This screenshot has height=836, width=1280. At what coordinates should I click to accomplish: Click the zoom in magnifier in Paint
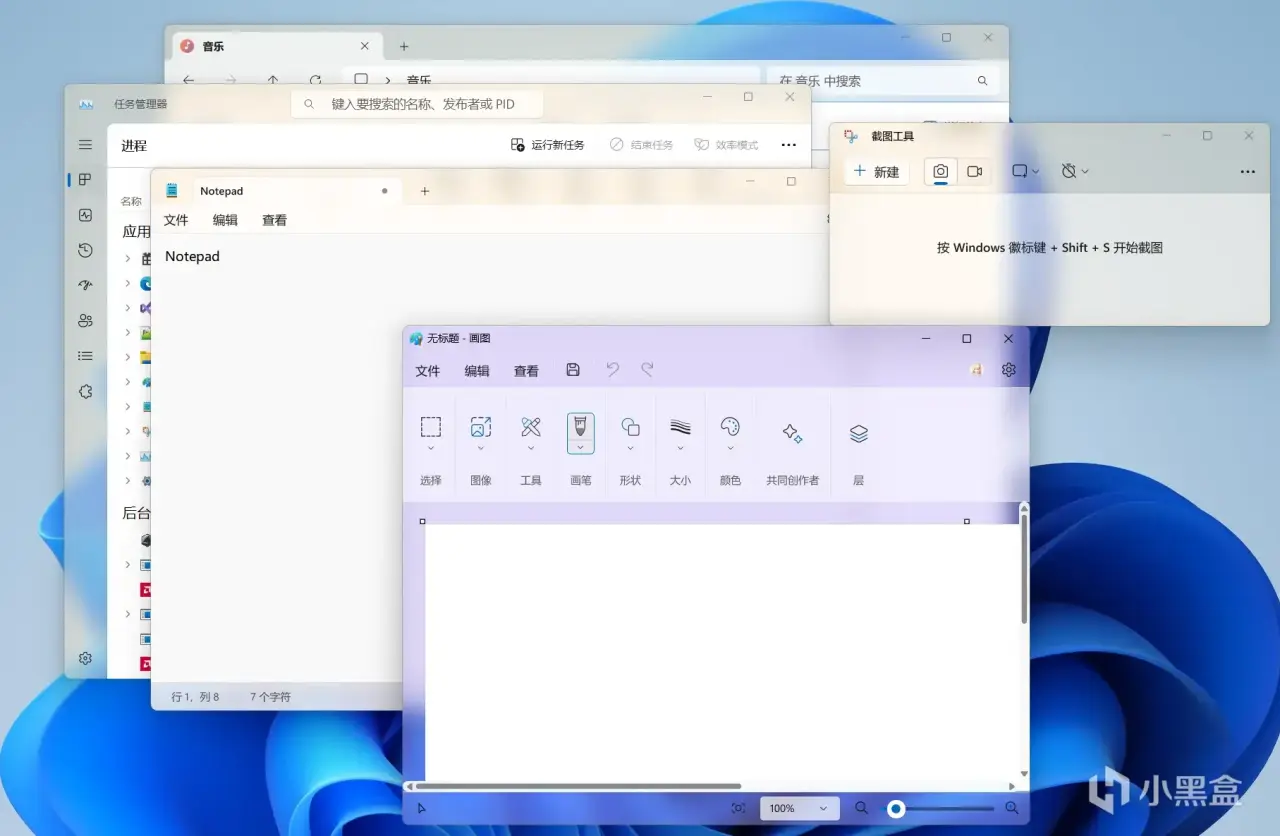pos(1012,808)
